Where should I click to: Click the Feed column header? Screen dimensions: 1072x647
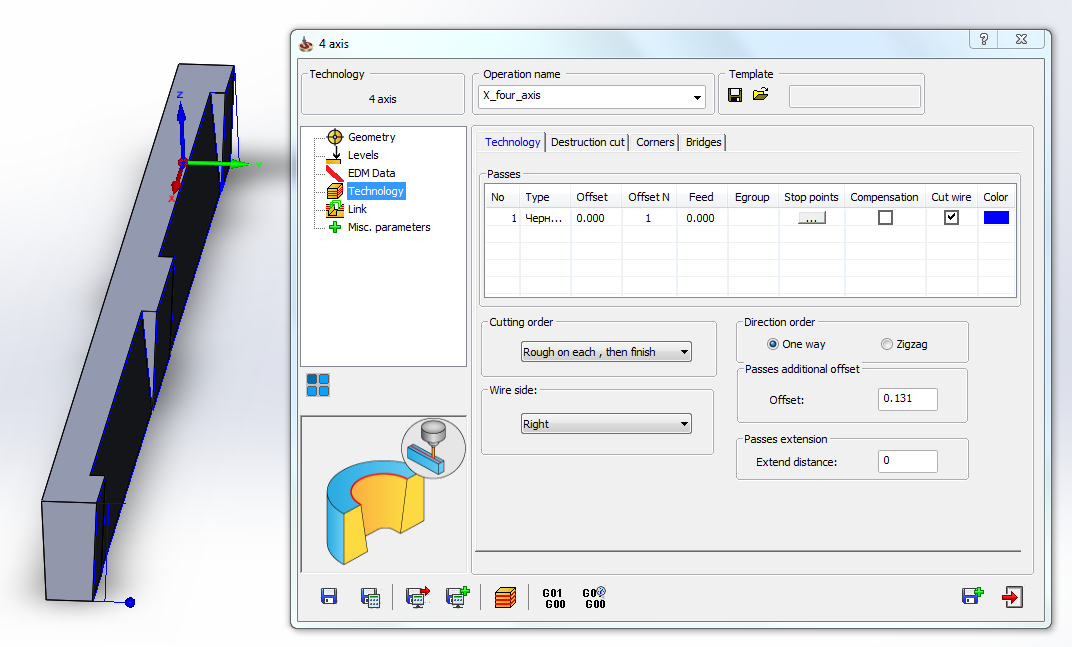pos(701,197)
